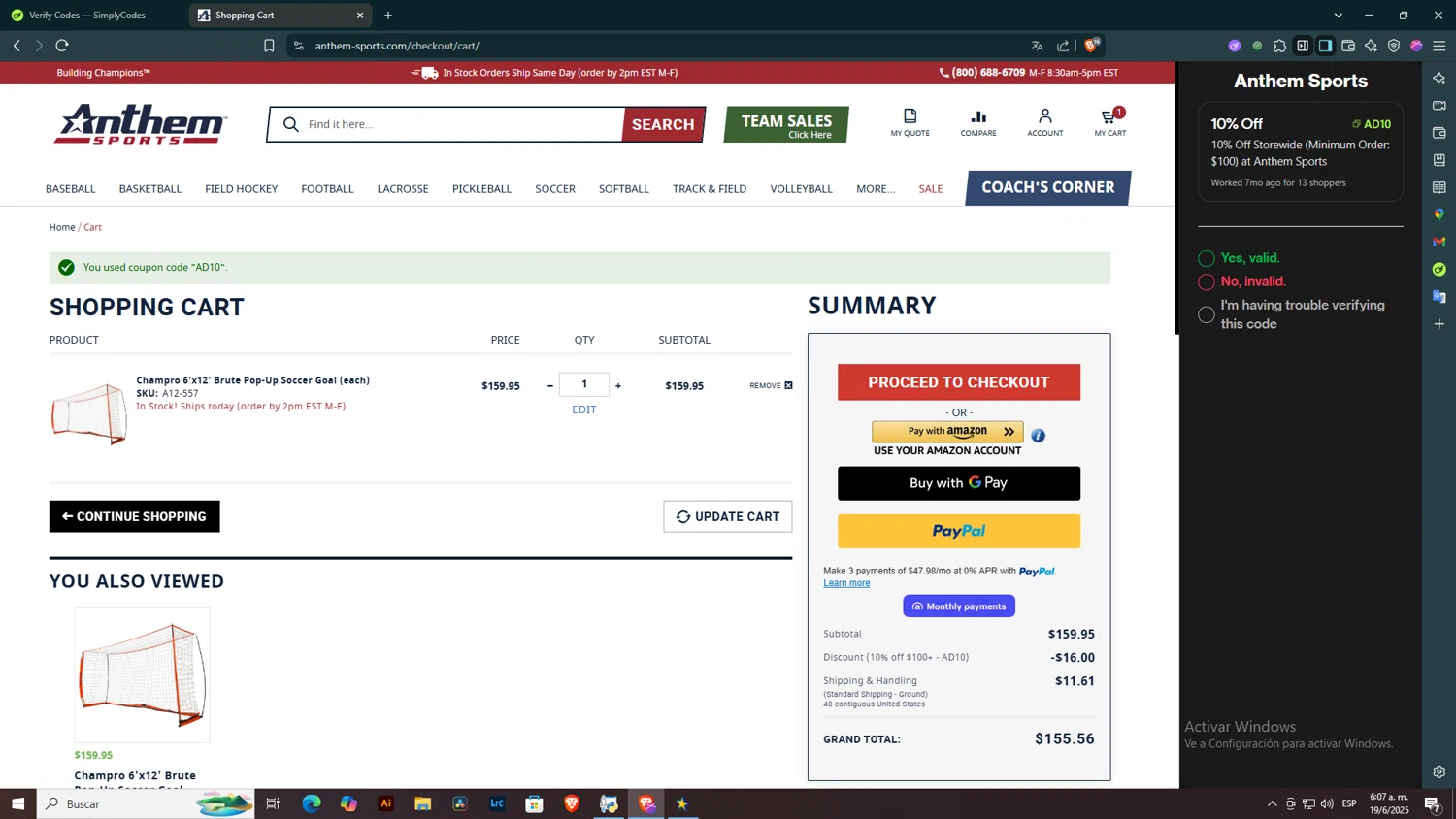Click the share page icon
The height and width of the screenshot is (819, 1456).
point(1063,46)
